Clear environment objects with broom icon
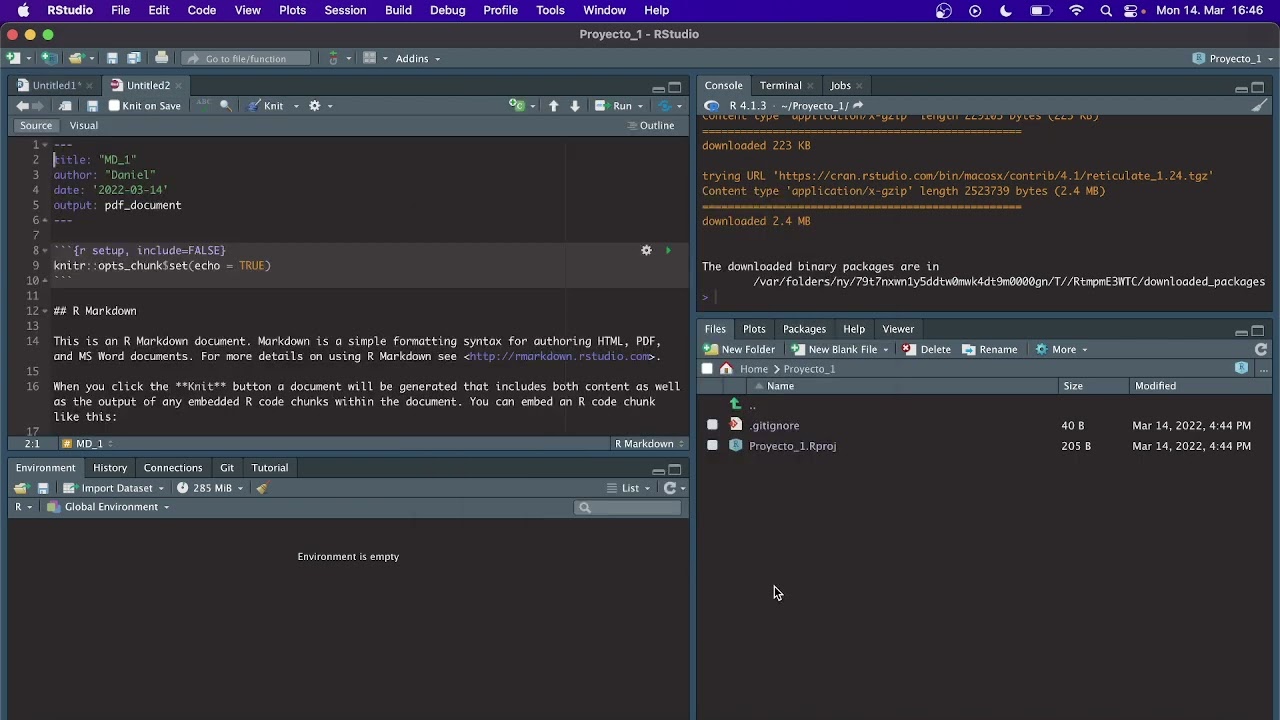The image size is (1280, 720). pos(262,488)
